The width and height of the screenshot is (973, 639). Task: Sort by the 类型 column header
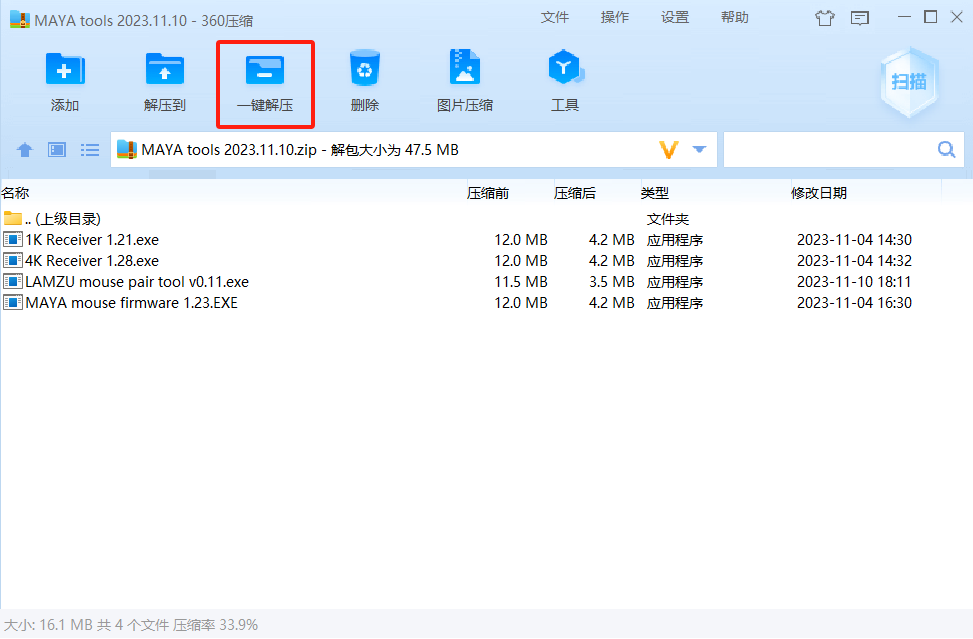655,193
